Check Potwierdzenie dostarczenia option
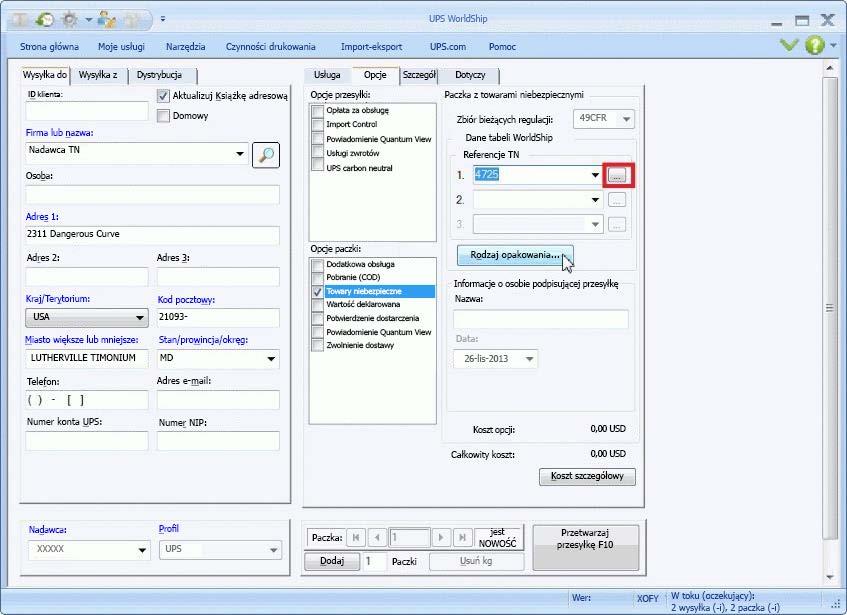 (x=318, y=319)
